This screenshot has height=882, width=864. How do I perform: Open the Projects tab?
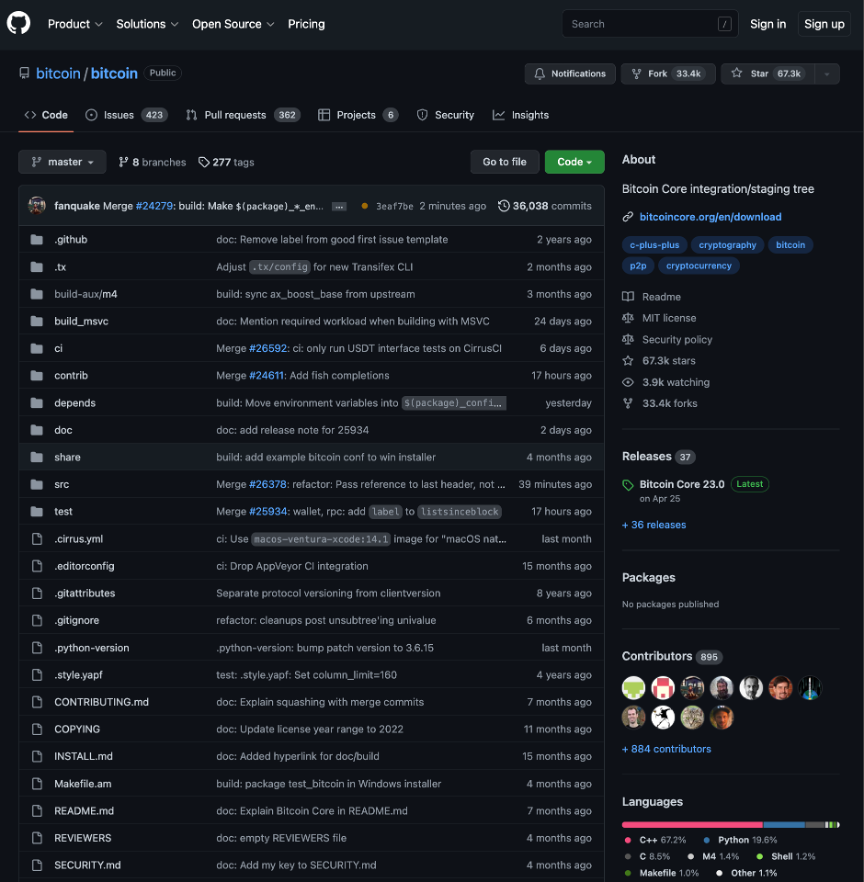[358, 115]
